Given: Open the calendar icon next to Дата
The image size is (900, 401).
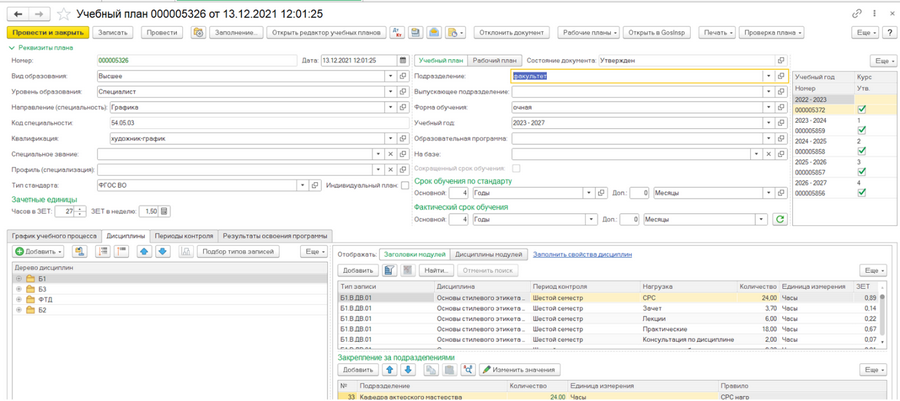Looking at the screenshot, I should [x=402, y=60].
